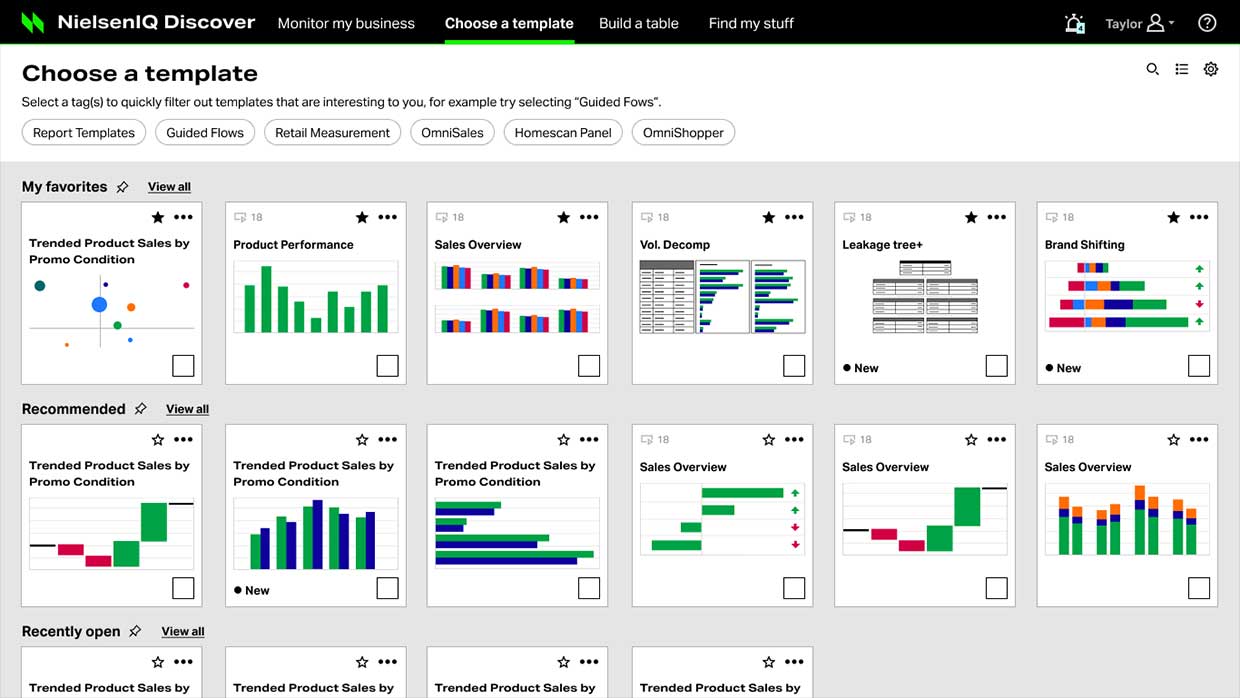The image size is (1240, 698).
Task: Click View all next to My favorites
Action: 169,187
